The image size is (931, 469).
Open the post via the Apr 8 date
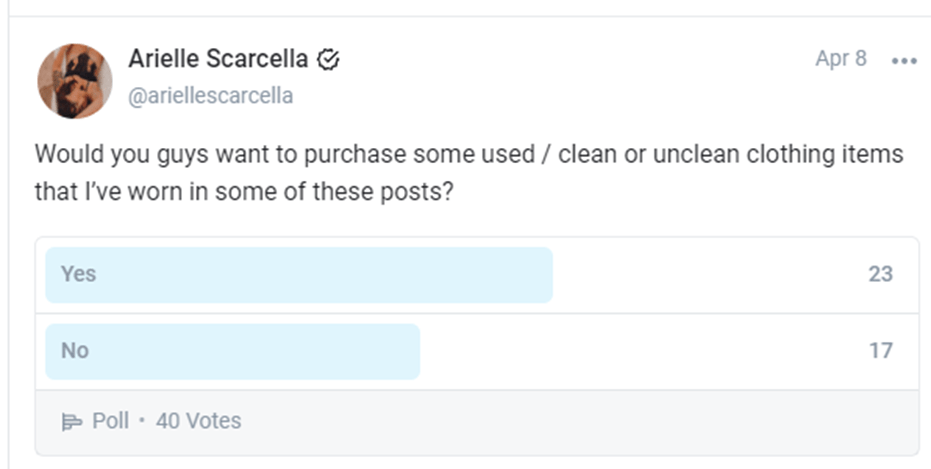840,59
